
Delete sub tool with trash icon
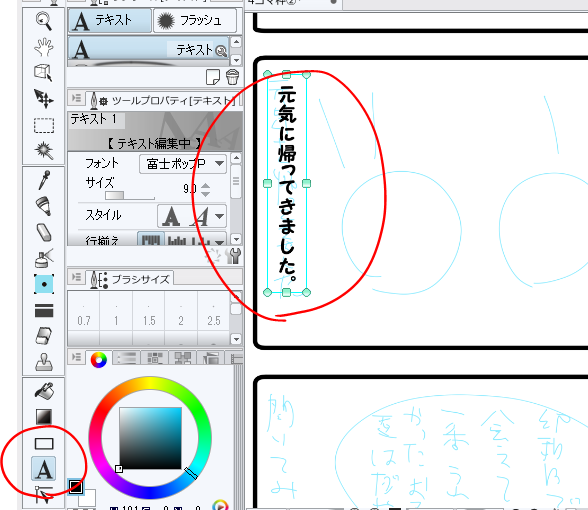(x=232, y=77)
